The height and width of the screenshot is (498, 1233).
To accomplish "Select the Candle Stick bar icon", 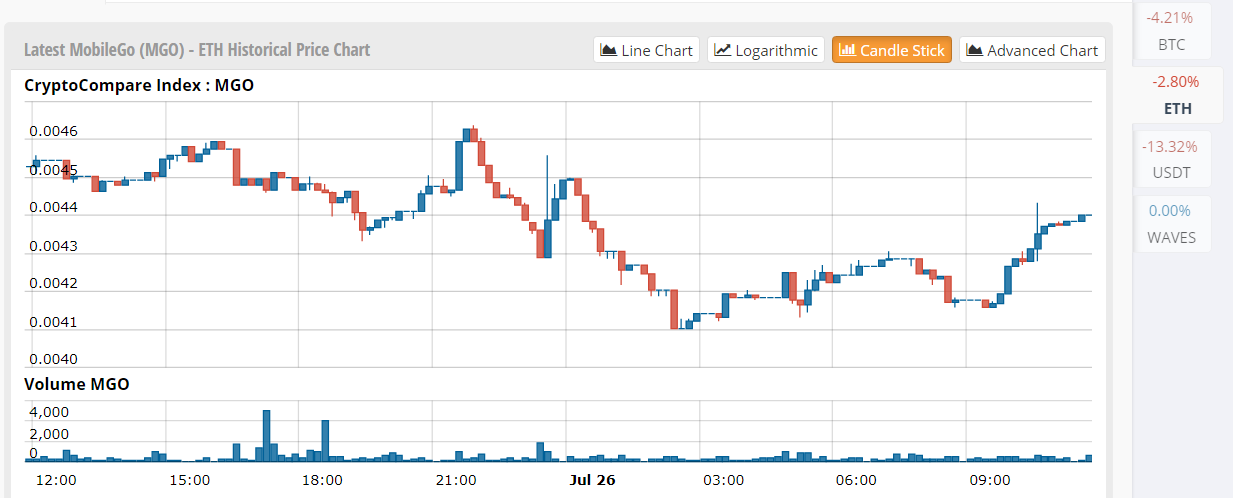I will pyautogui.click(x=846, y=50).
